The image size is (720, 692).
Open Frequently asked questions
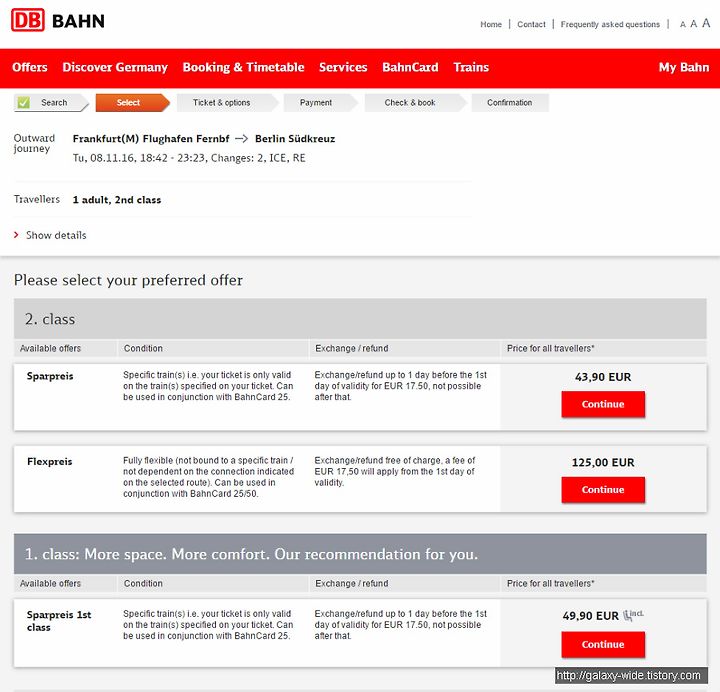tap(610, 24)
